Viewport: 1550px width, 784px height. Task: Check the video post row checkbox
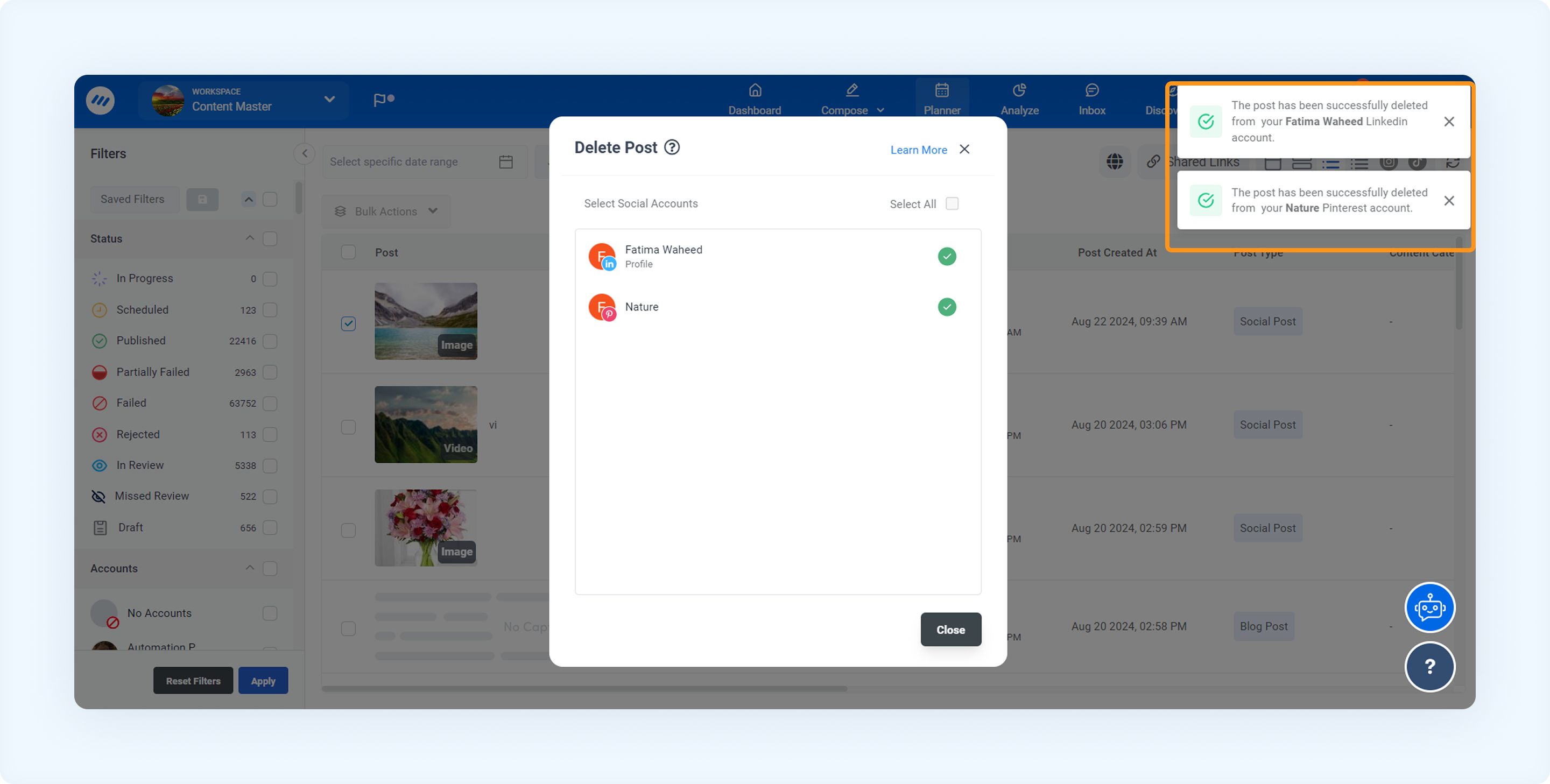348,427
